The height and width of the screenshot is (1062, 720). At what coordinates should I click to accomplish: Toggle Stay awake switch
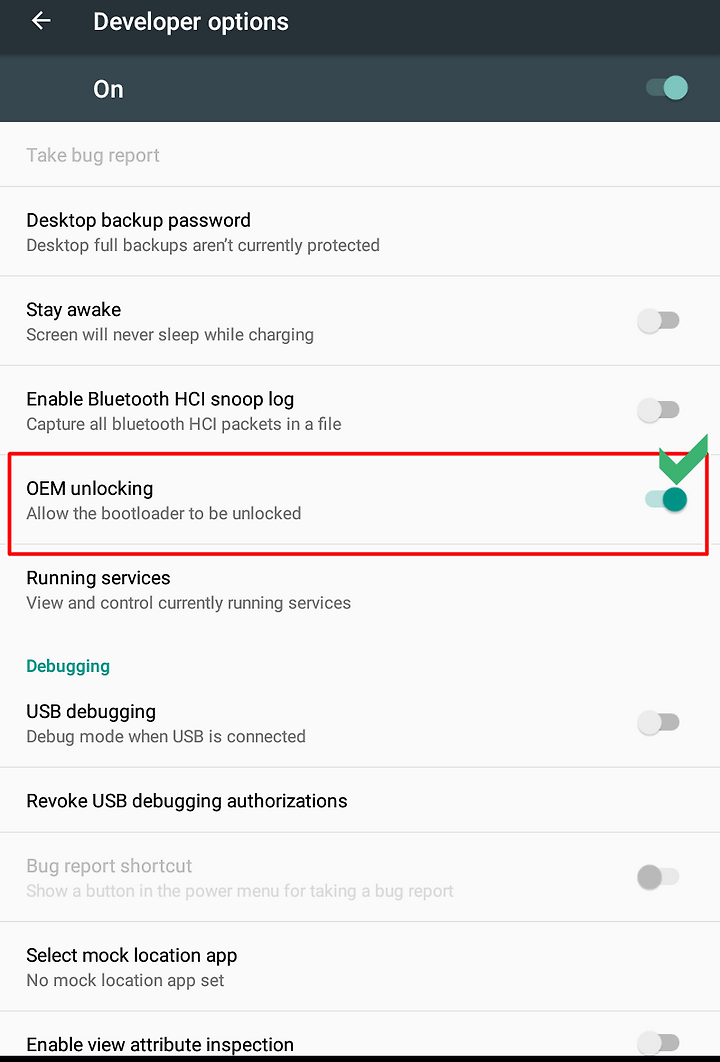point(658,320)
